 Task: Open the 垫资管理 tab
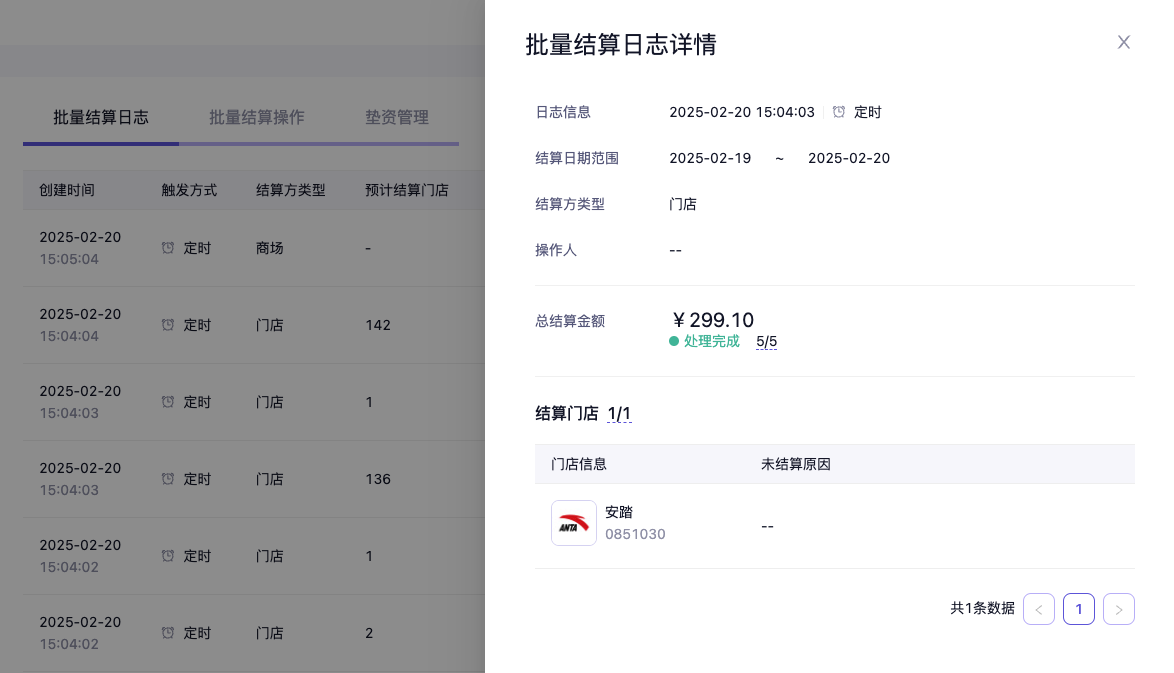pyautogui.click(x=397, y=118)
